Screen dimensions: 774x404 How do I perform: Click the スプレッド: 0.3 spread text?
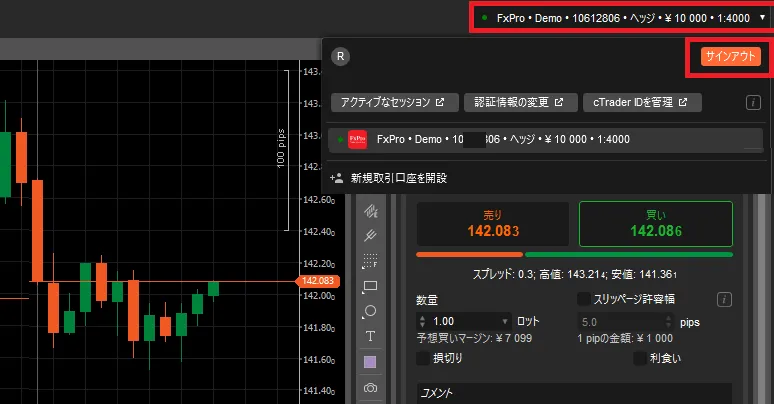click(503, 275)
